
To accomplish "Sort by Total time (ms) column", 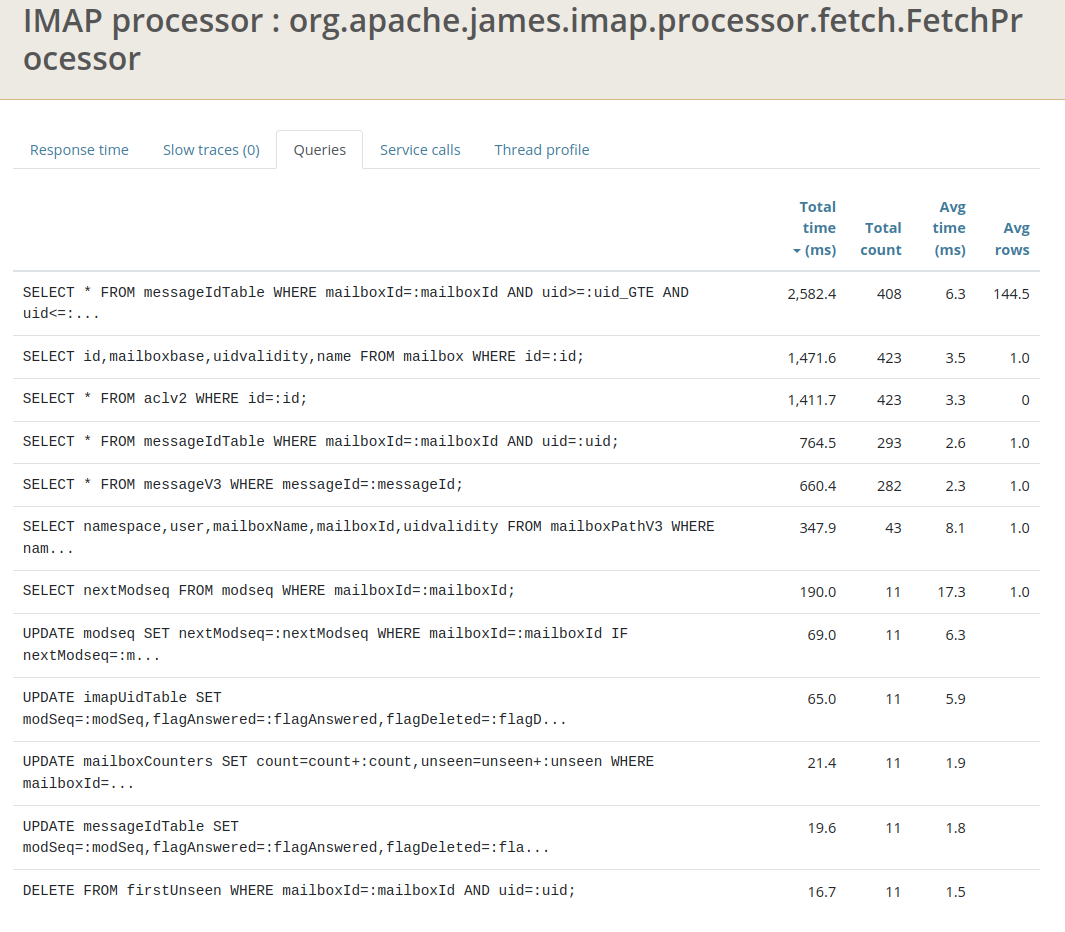I will [814, 228].
